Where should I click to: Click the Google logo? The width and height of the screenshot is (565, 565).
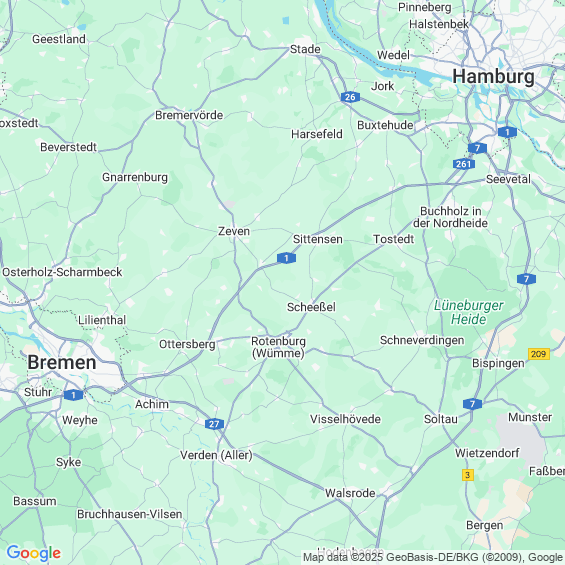pos(34,553)
